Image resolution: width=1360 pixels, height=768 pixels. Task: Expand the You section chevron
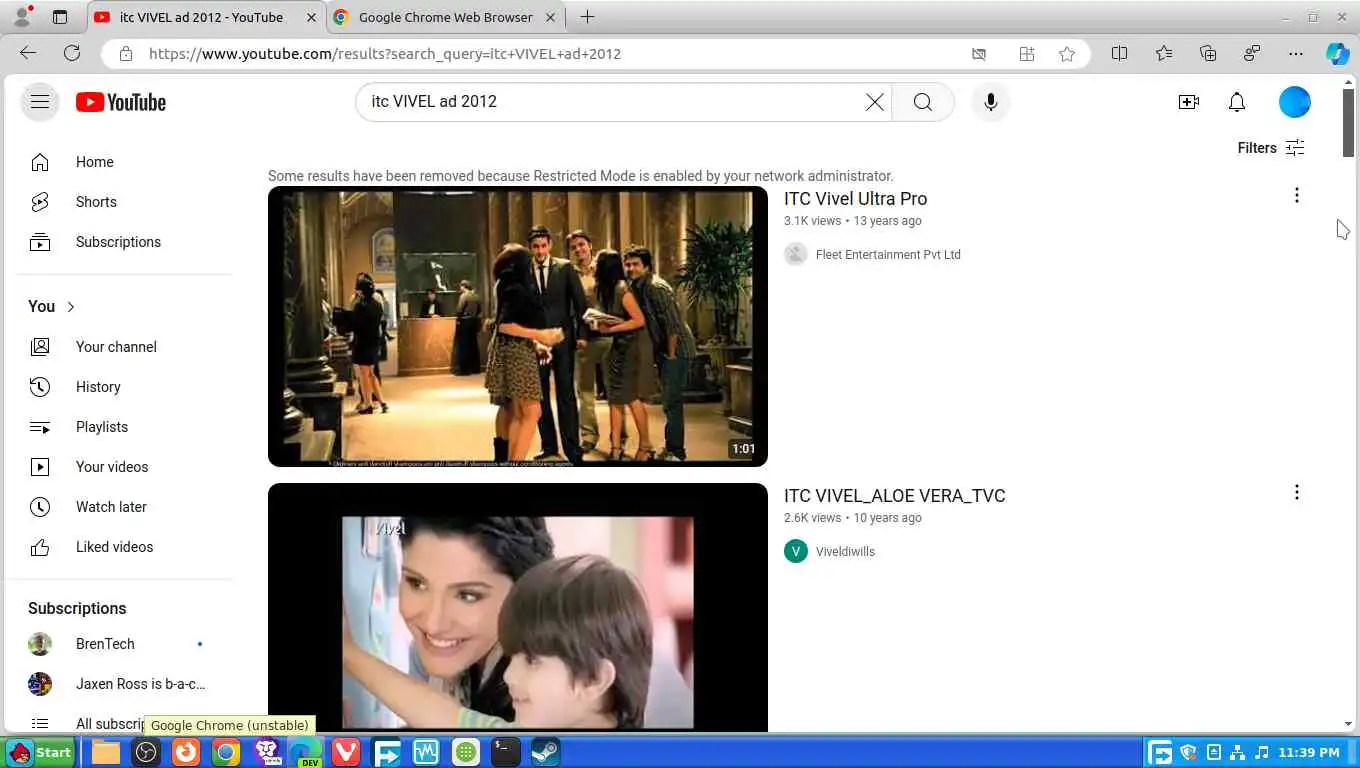click(x=70, y=307)
